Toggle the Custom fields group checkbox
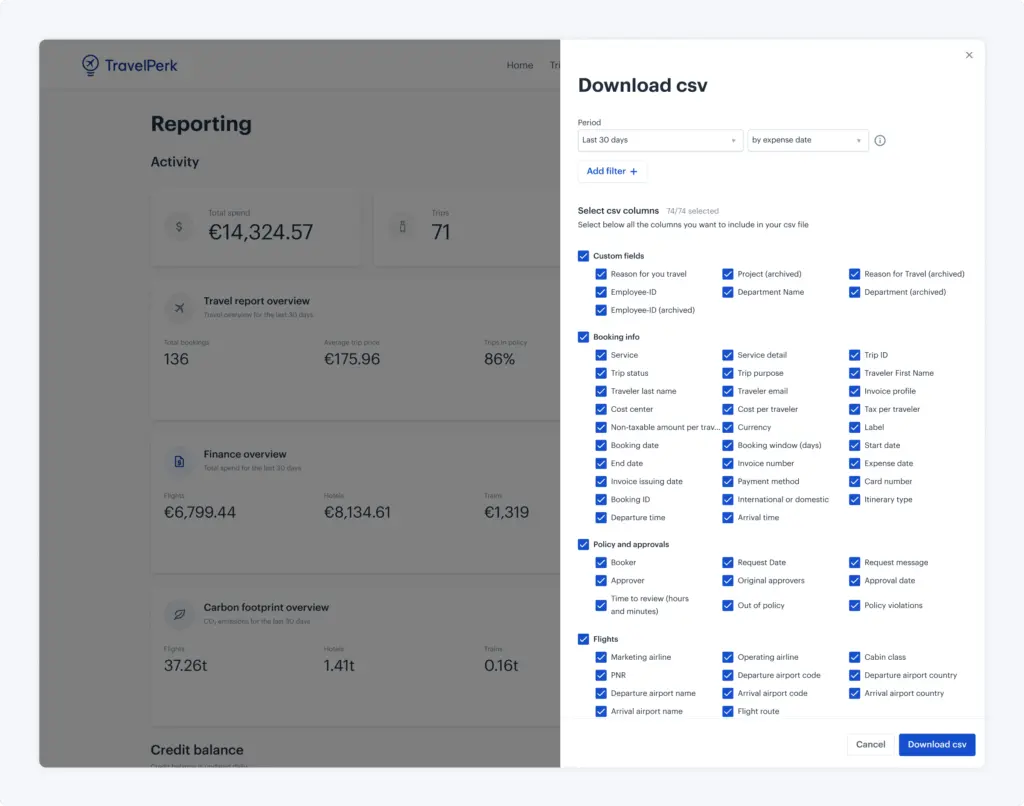This screenshot has width=1024, height=806. click(583, 256)
